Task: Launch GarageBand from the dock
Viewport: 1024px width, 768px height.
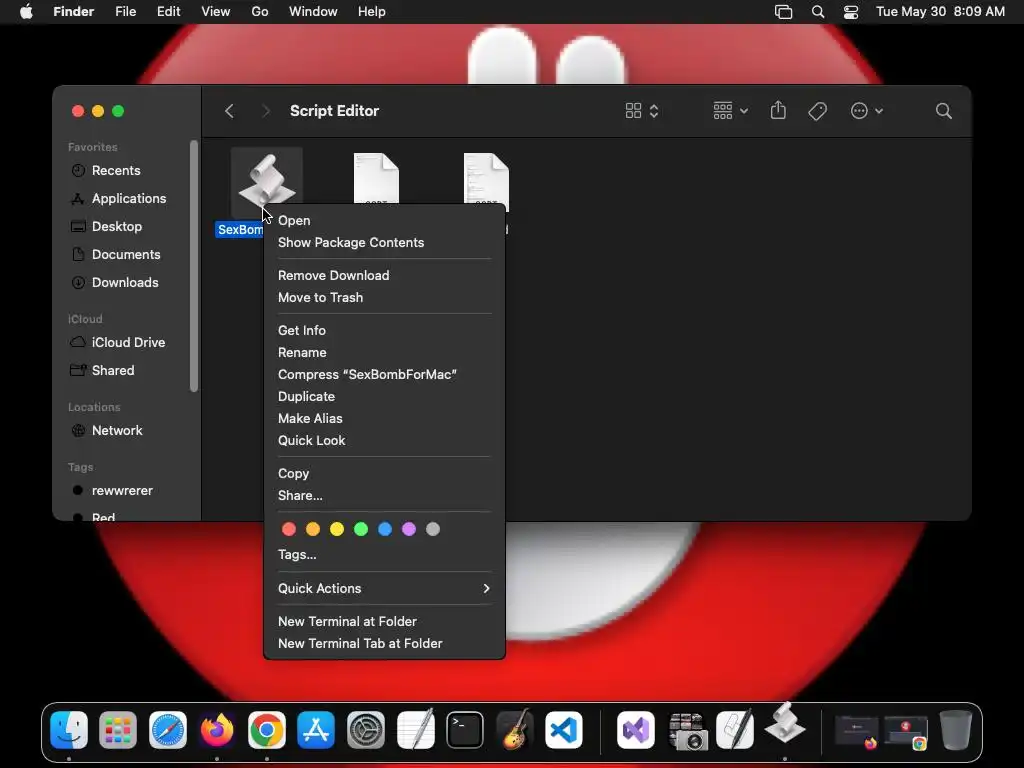Action: [514, 729]
